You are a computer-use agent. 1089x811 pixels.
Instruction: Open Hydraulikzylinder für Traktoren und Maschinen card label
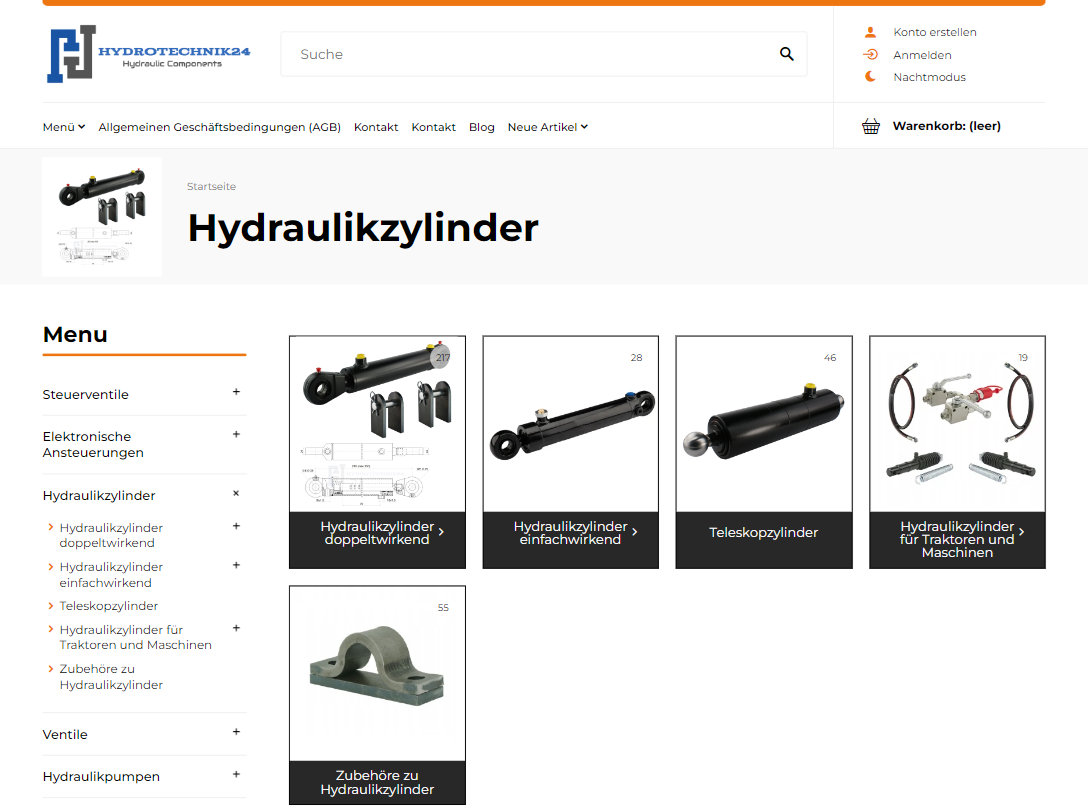pyautogui.click(x=957, y=540)
